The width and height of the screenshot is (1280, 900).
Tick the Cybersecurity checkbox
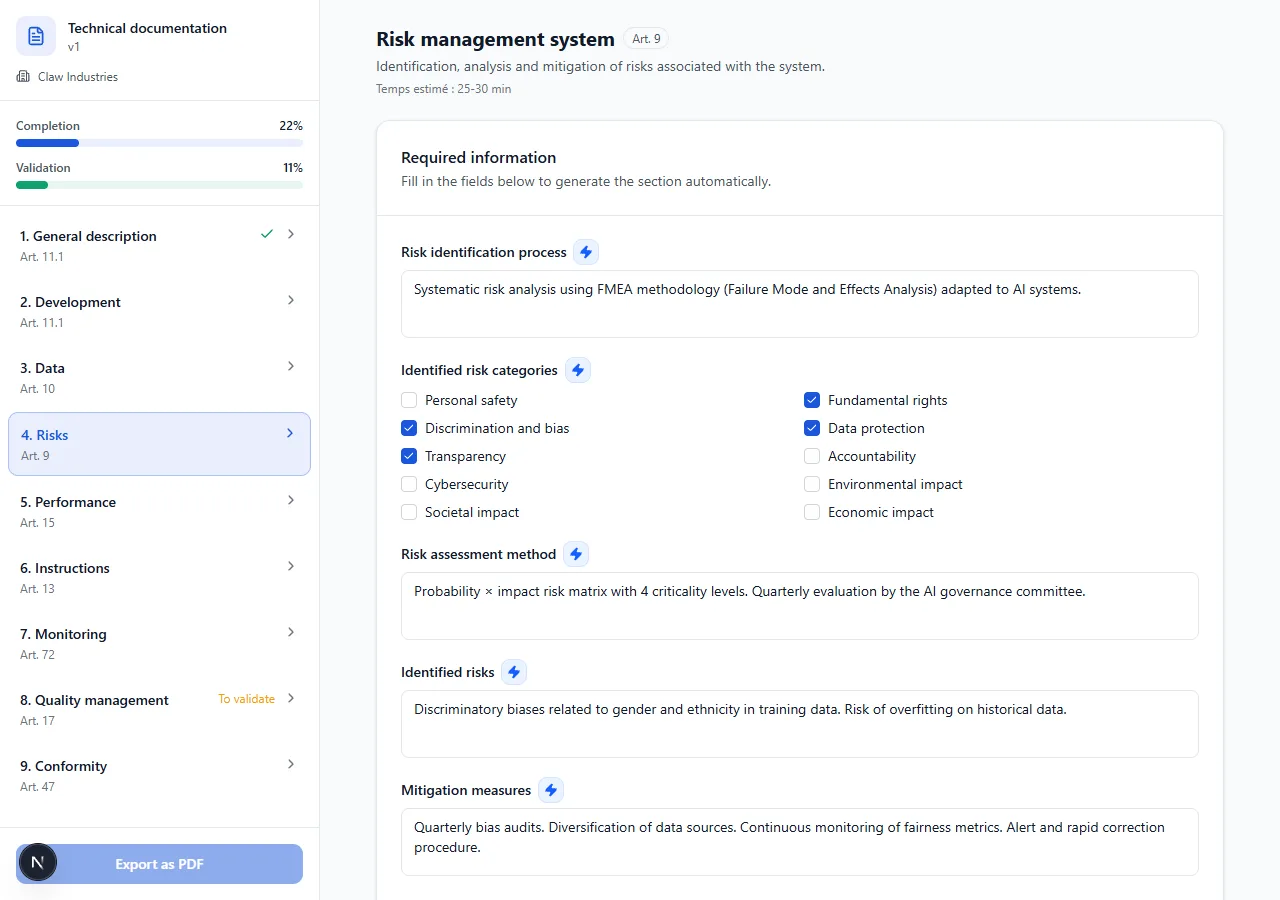pyautogui.click(x=409, y=484)
